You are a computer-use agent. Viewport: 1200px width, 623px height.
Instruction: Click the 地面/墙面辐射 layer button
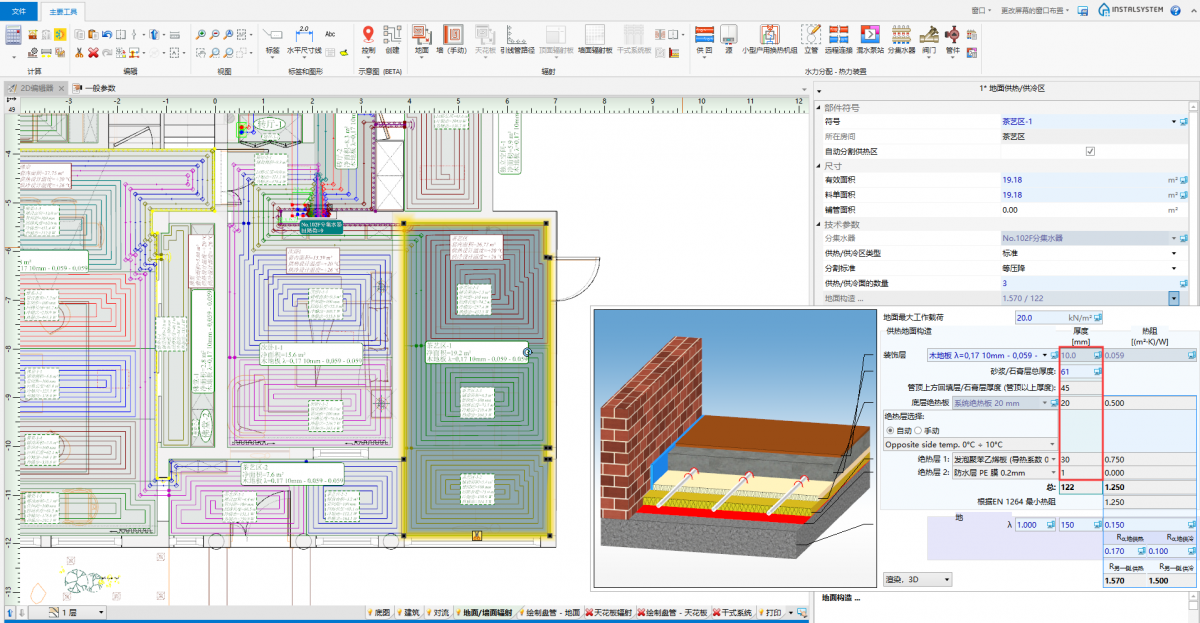486,612
